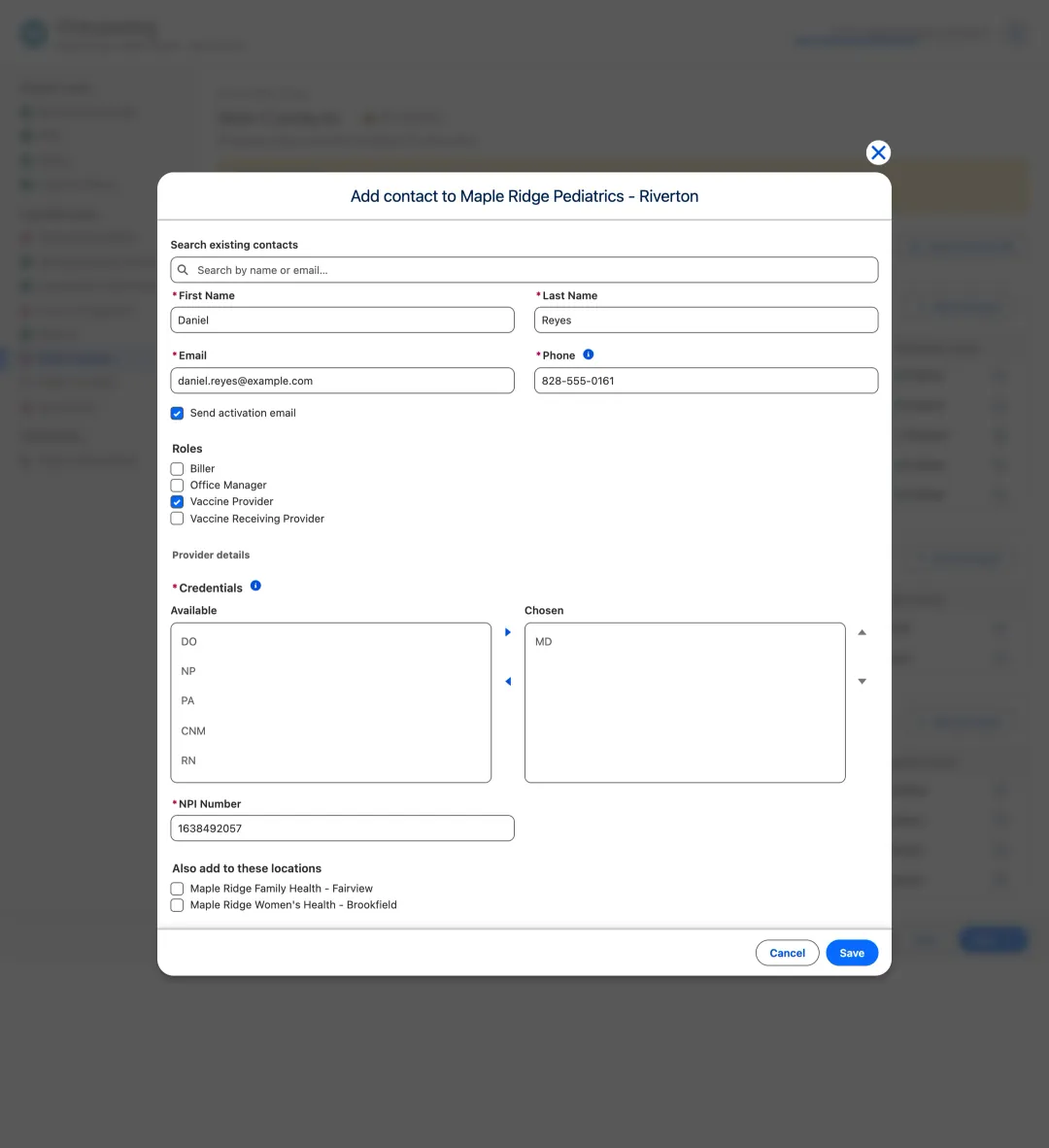Click the search magnifier icon
The height and width of the screenshot is (1148, 1049).
(183, 270)
